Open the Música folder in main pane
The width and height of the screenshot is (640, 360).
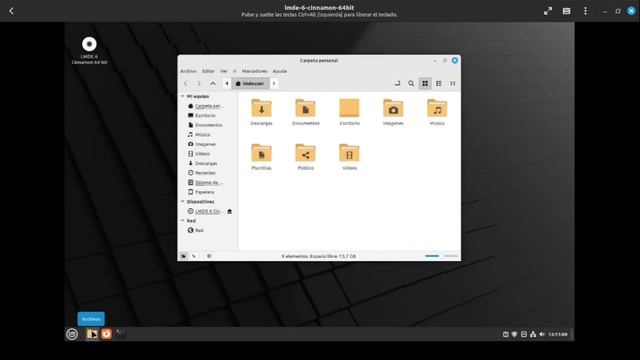click(x=437, y=112)
